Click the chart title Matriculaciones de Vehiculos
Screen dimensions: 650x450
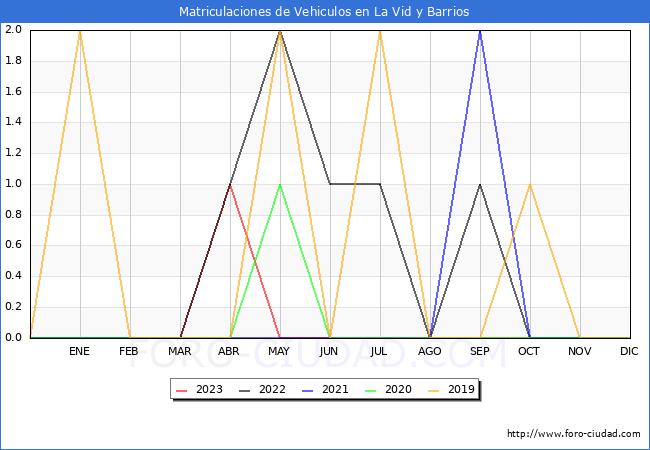pos(324,12)
